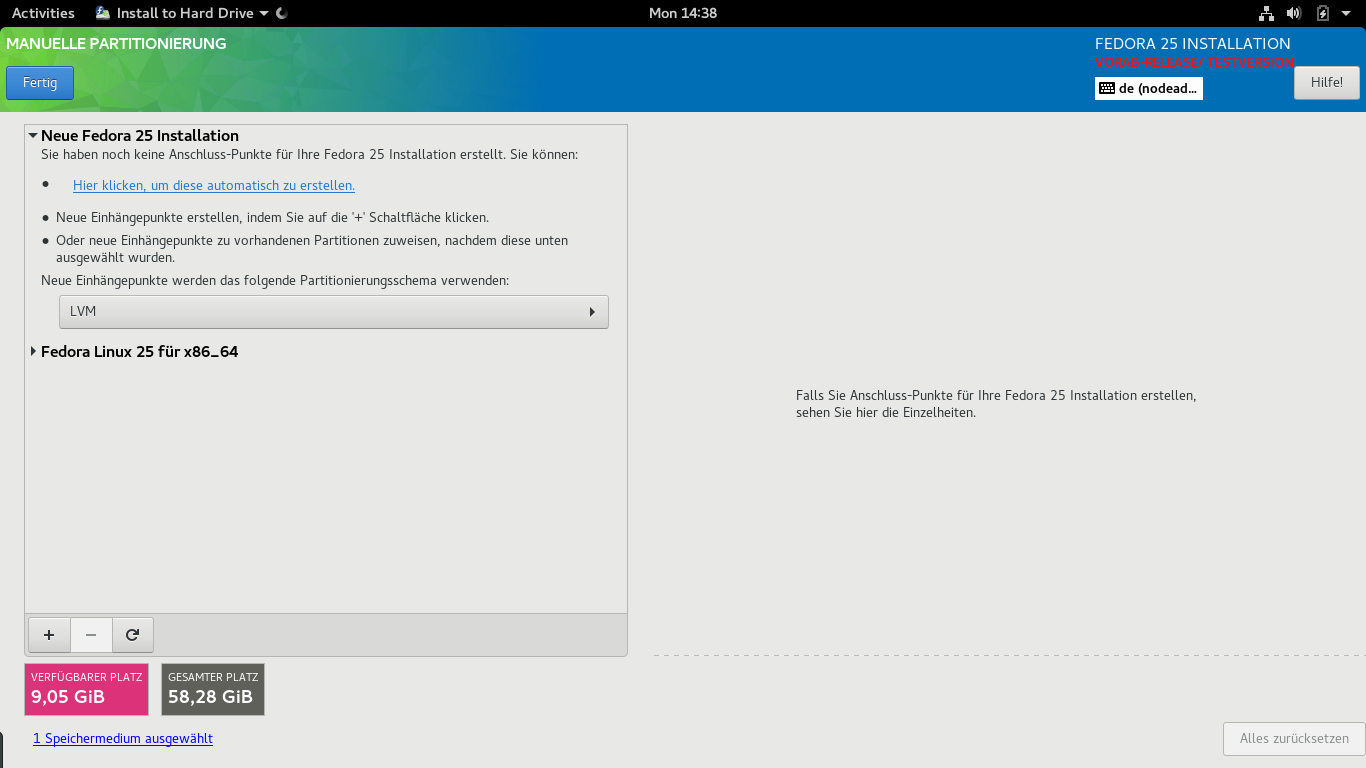The image size is (1366, 768).
Task: Open Activities overview
Action: pos(43,13)
